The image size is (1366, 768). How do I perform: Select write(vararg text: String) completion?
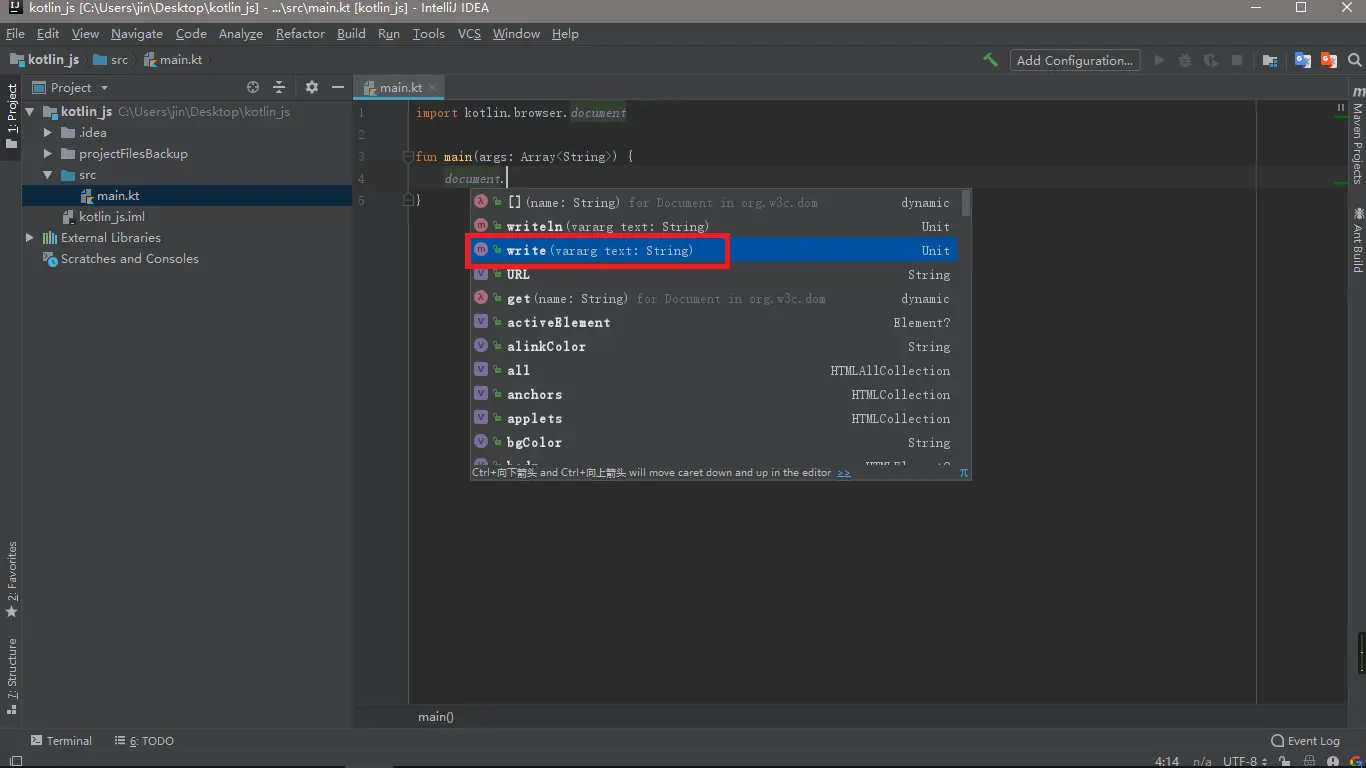tap(714, 250)
